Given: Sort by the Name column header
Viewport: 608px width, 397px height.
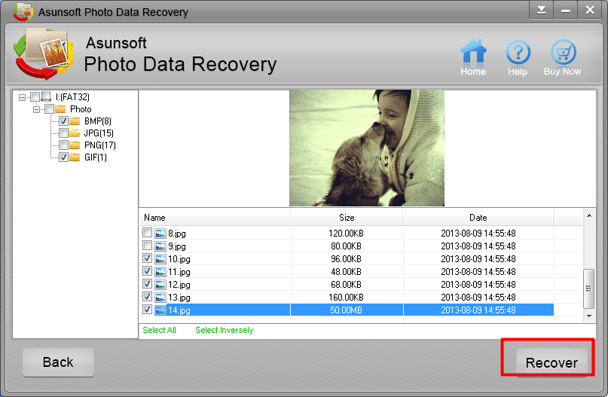Looking at the screenshot, I should pos(214,217).
